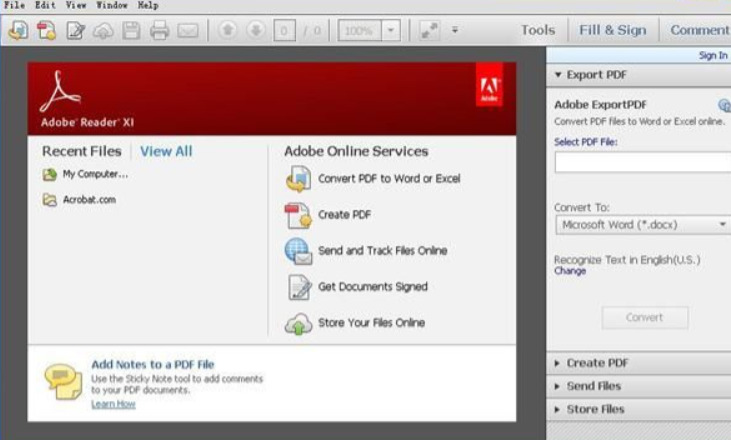Click the Adobe Reader XI Acrobat logo
731x440 pixels.
click(x=60, y=91)
